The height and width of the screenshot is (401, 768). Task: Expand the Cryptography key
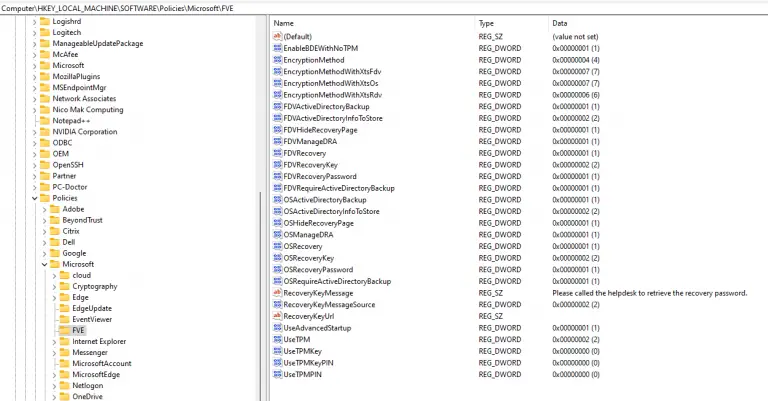tap(54, 286)
